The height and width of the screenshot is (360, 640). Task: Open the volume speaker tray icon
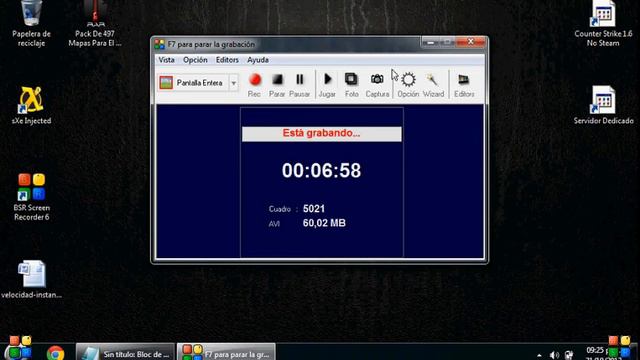point(554,355)
